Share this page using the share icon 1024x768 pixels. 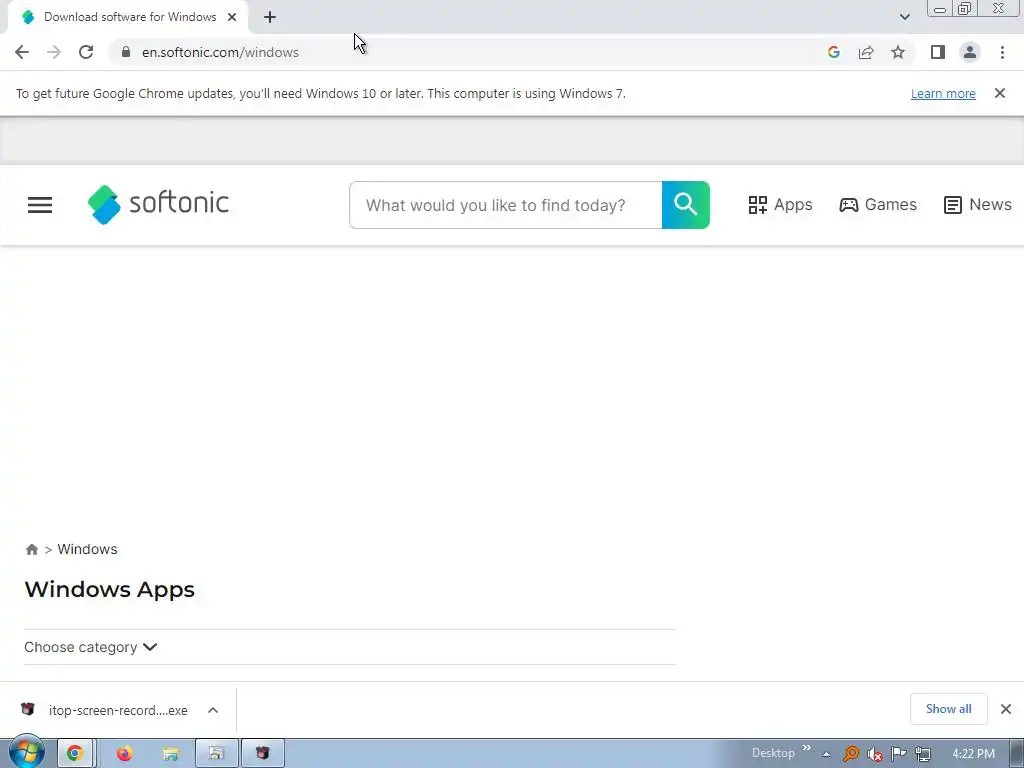point(866,52)
